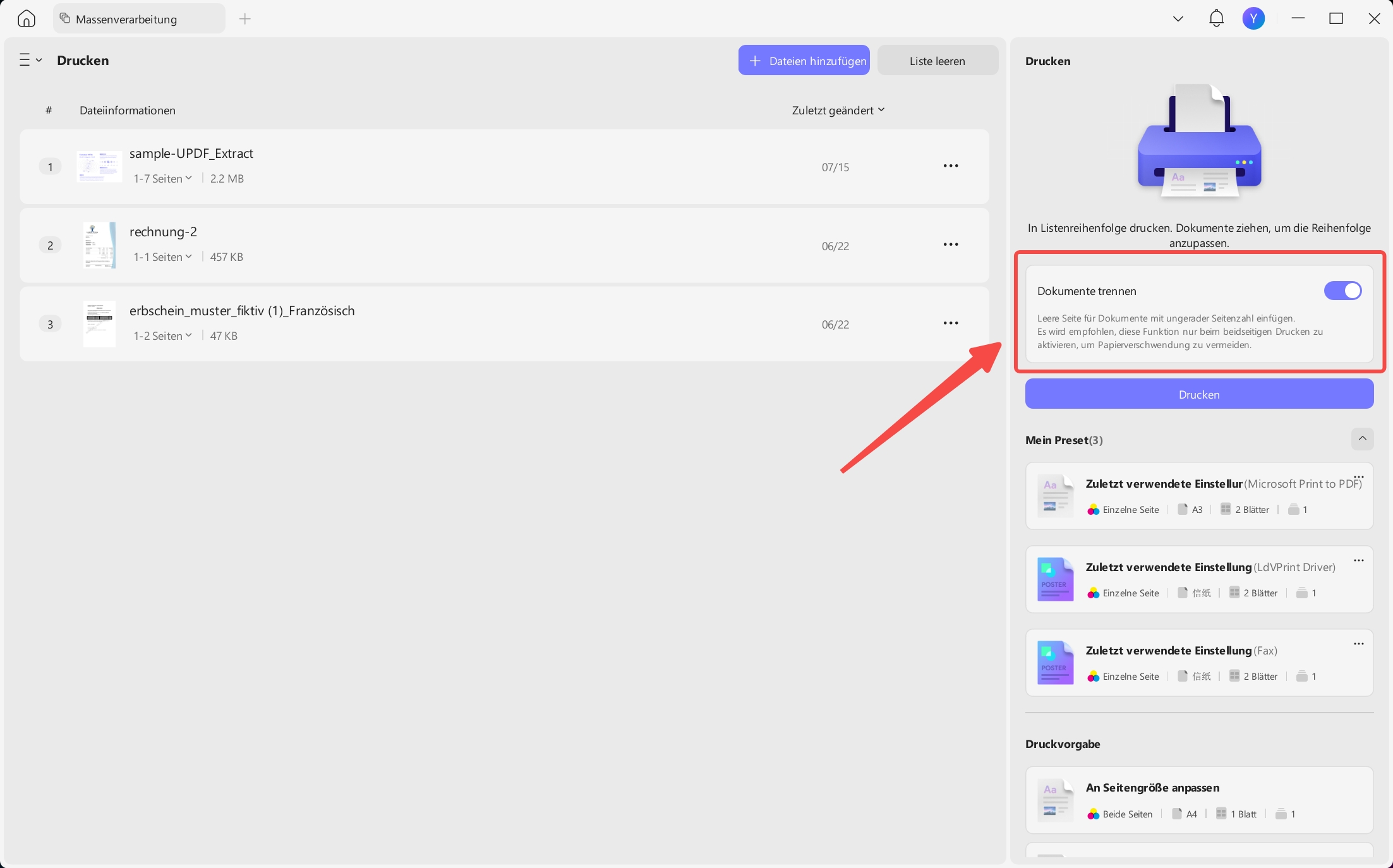
Task: Maximize the application window
Action: [1336, 19]
